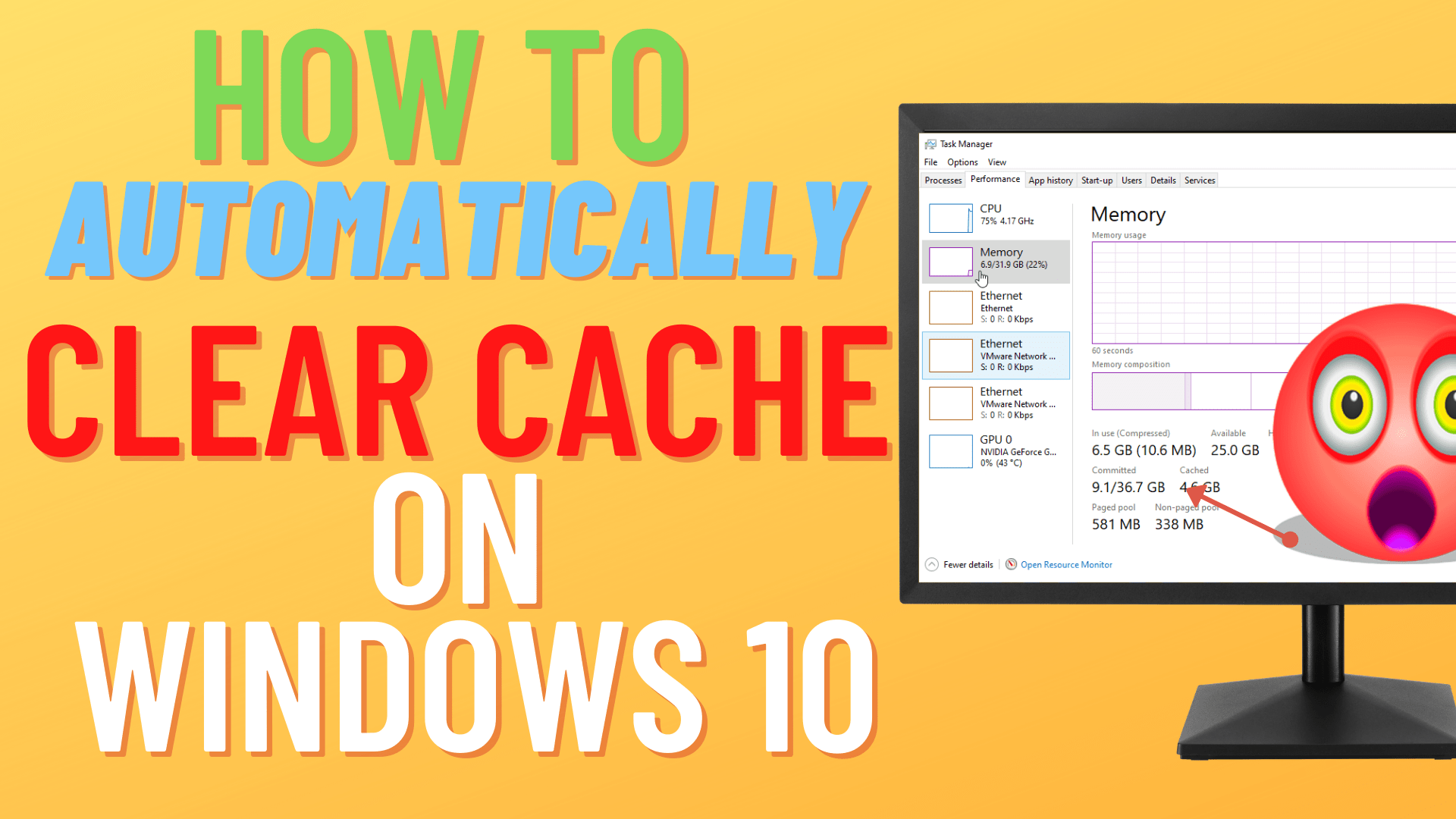Click the Open Resource Monitor link
This screenshot has width=1456, height=819.
1066,565
